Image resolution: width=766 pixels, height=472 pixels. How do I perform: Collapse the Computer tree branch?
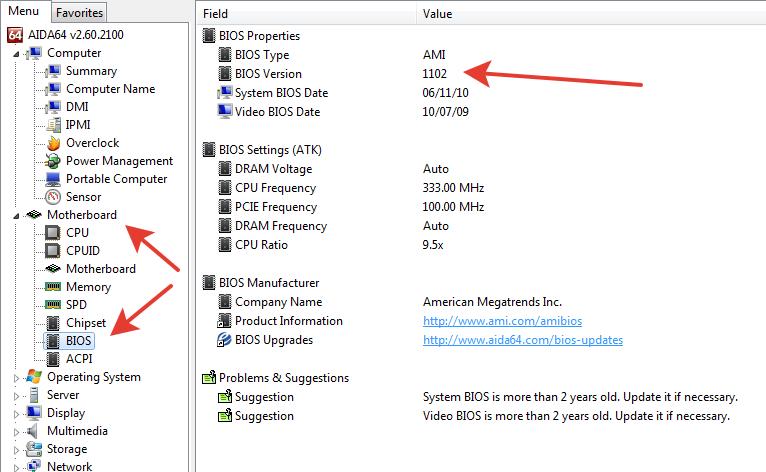(x=16, y=54)
